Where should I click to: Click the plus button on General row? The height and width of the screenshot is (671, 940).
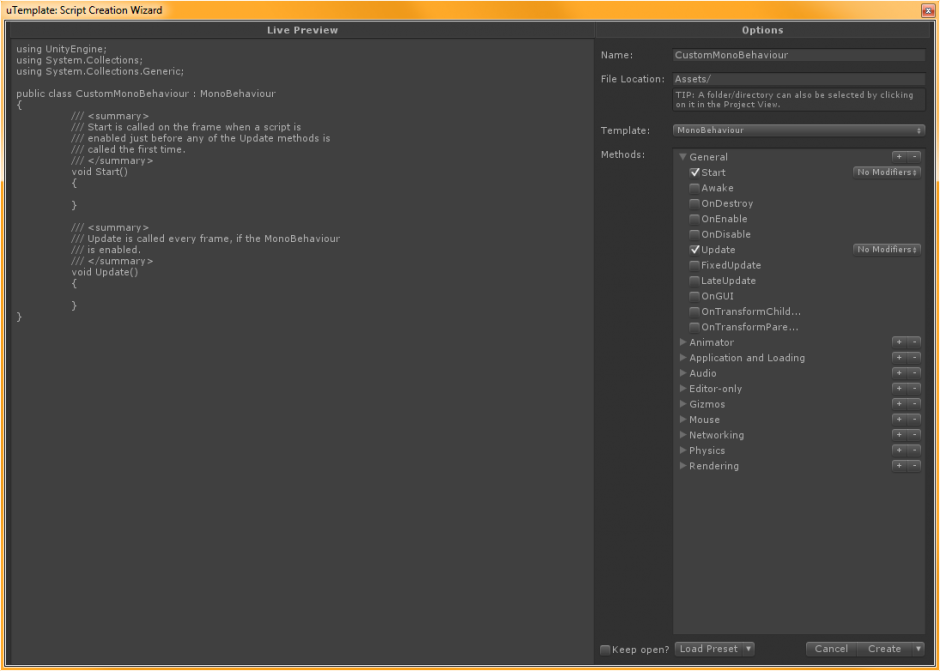[899, 157]
